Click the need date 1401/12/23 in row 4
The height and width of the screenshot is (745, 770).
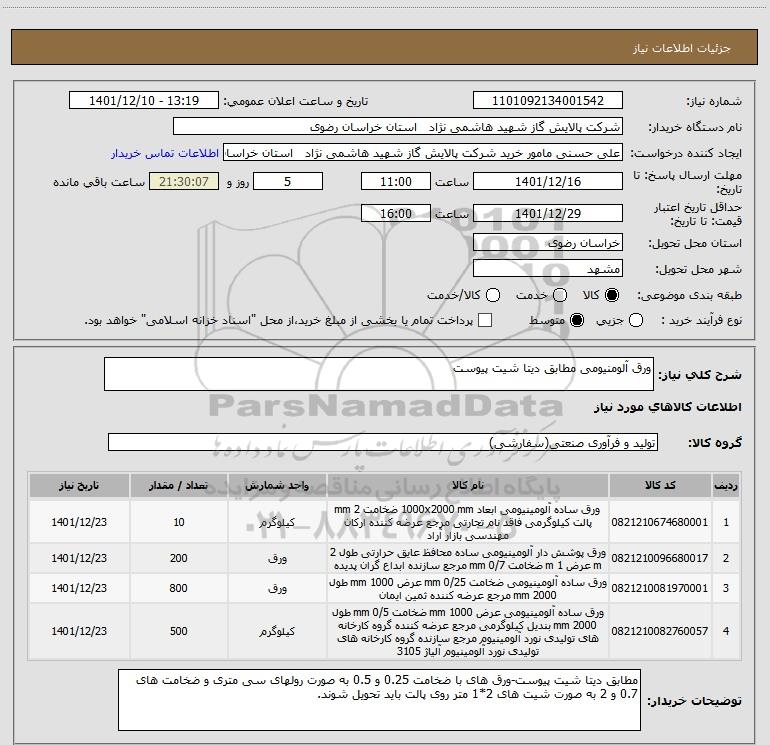[x=79, y=631]
